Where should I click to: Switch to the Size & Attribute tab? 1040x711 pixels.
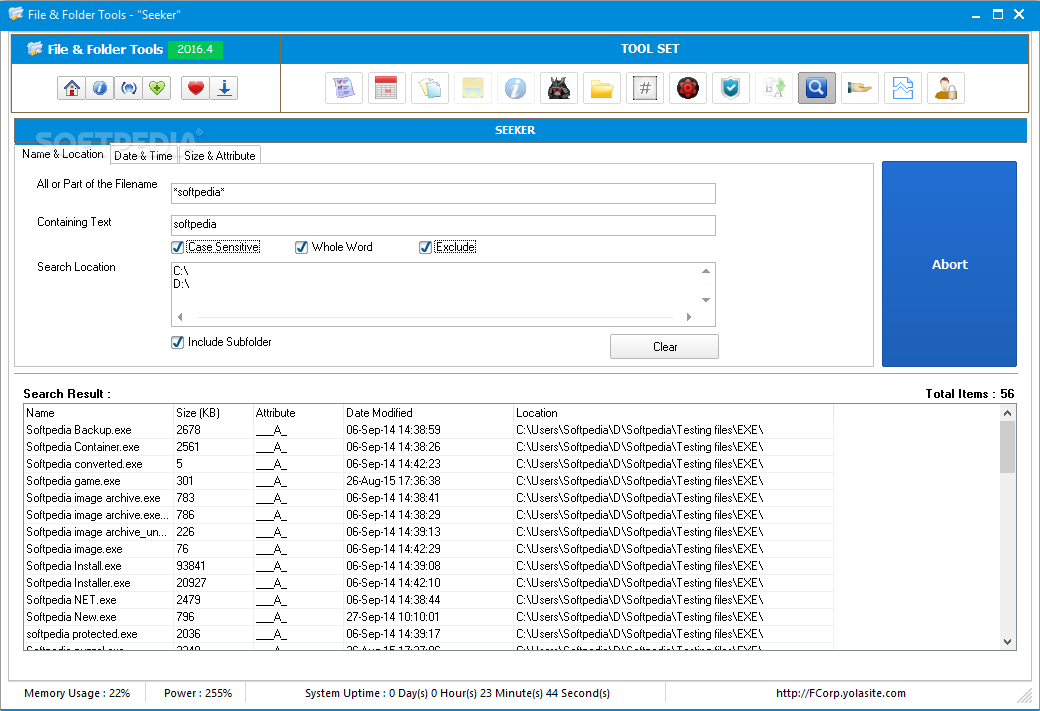[220, 156]
